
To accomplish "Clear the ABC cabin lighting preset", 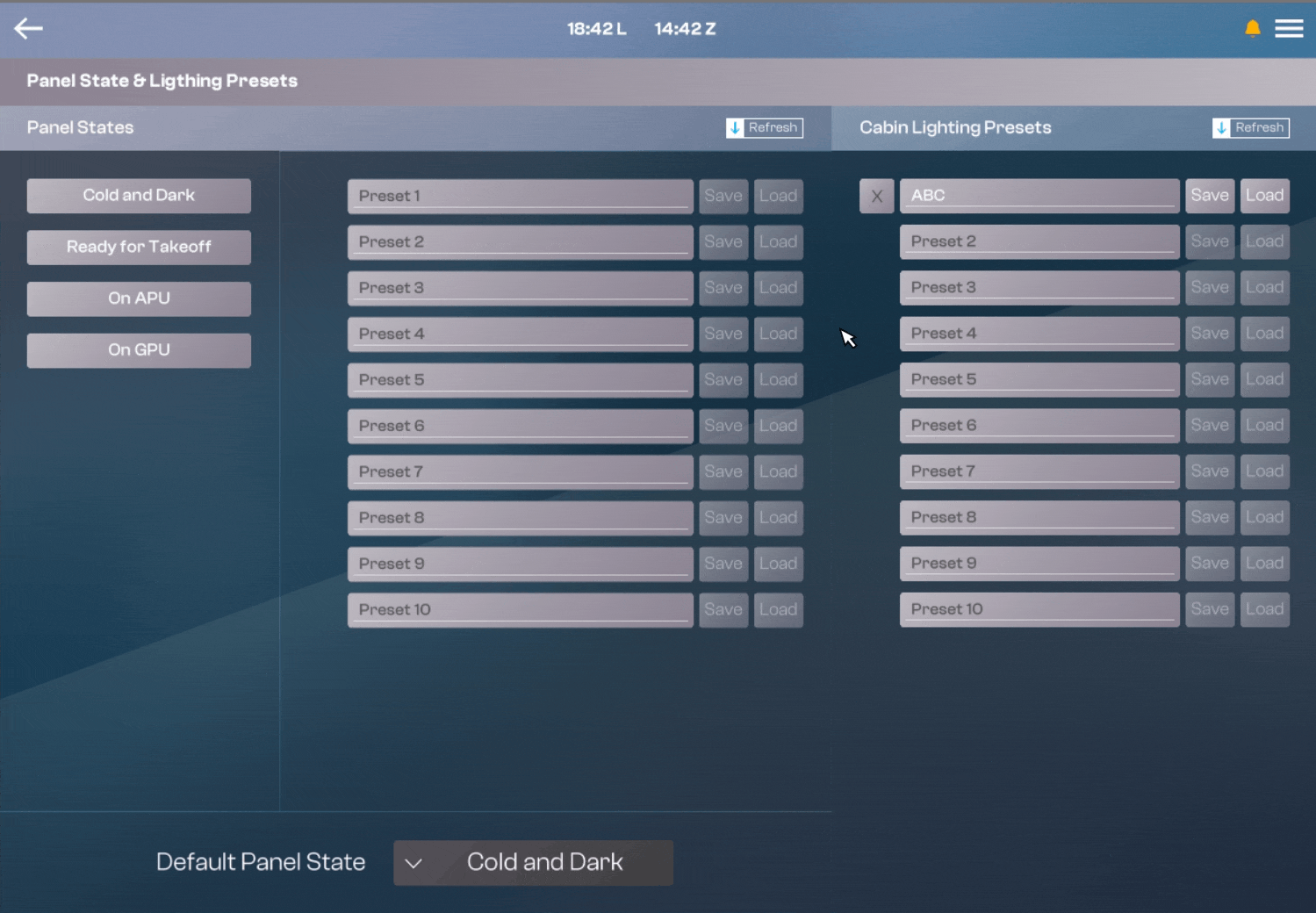I will click(876, 196).
